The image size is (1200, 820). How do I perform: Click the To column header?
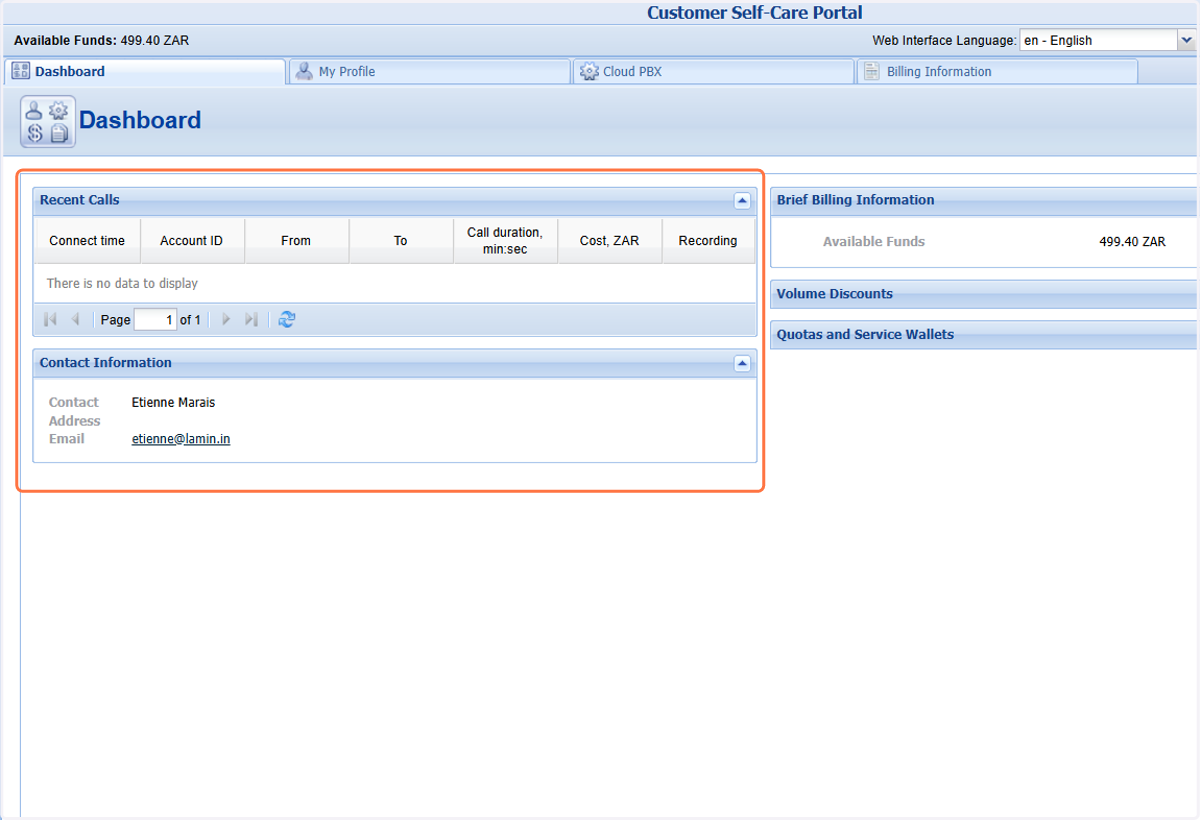401,241
